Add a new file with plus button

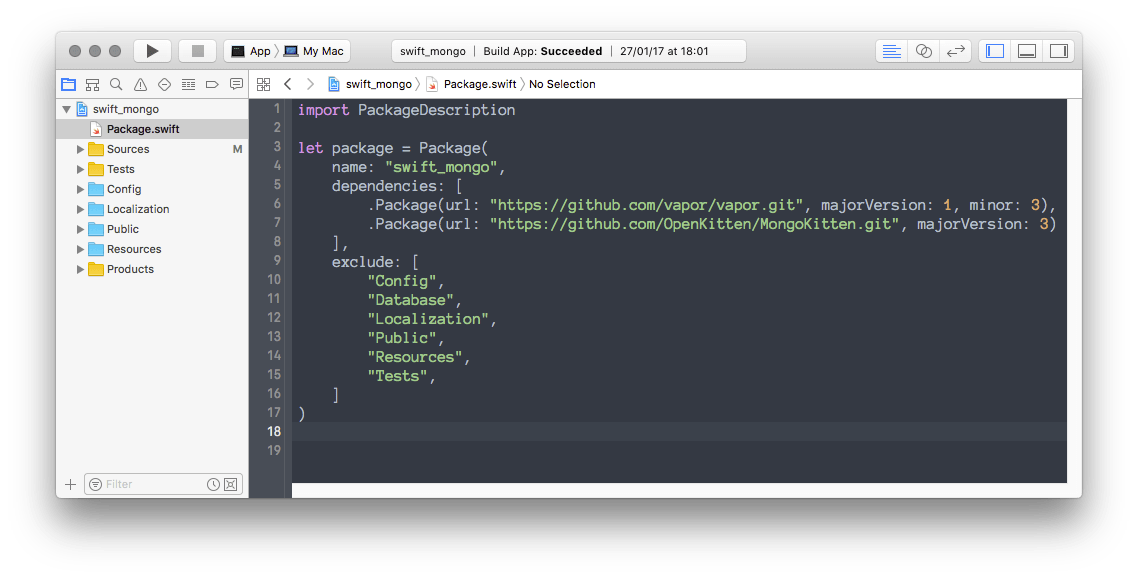point(70,484)
